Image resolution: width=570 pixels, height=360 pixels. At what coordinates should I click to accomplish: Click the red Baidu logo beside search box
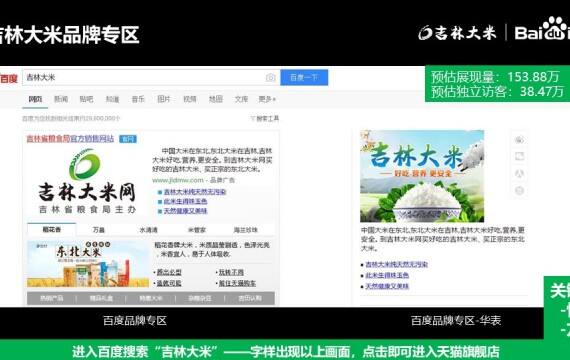point(9,78)
